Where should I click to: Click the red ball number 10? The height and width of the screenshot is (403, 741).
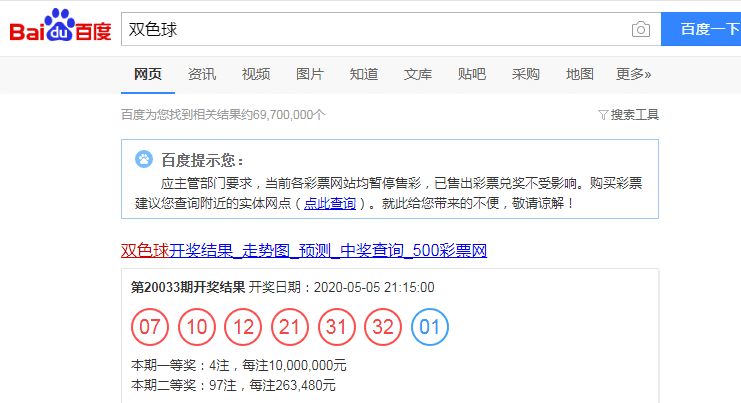pyautogui.click(x=197, y=327)
